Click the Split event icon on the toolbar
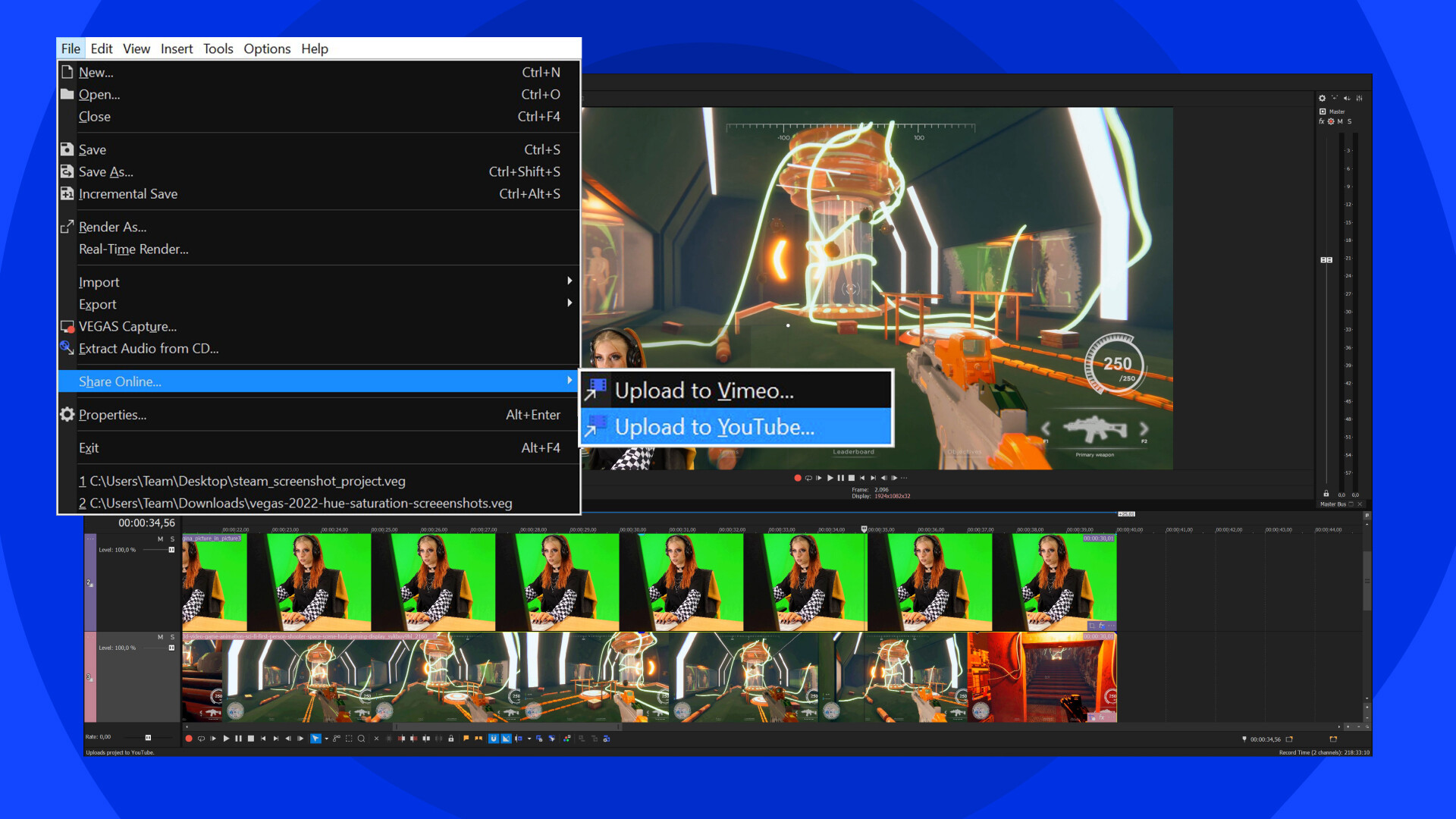 tap(426, 738)
